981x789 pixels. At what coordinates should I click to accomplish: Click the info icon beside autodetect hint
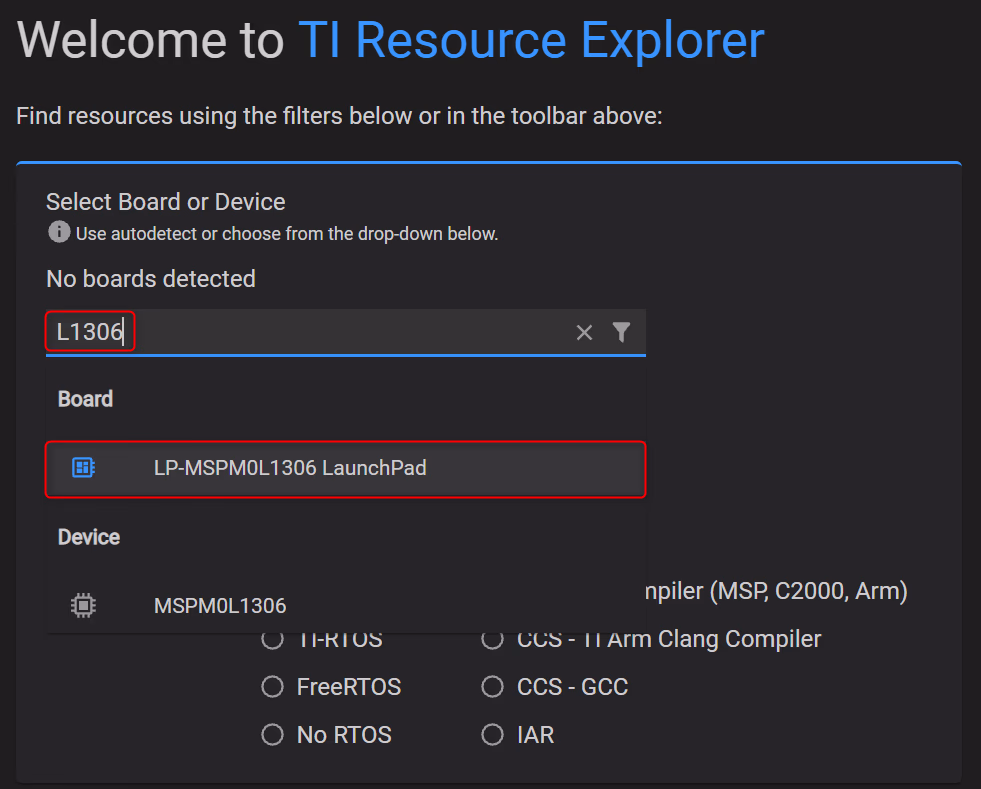coord(59,233)
